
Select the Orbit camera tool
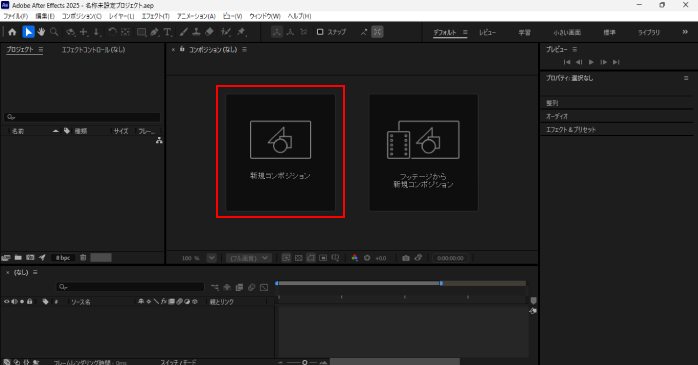tap(70, 32)
